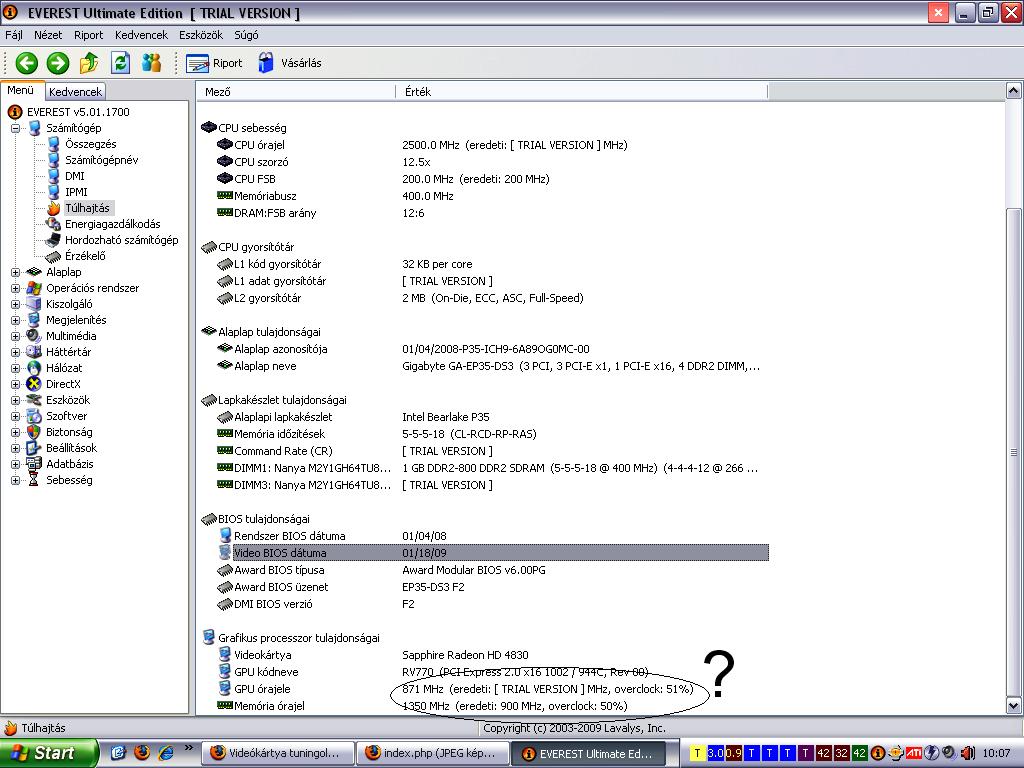Expand the Operációs rendszer node
The height and width of the screenshot is (768, 1024).
tap(15, 289)
